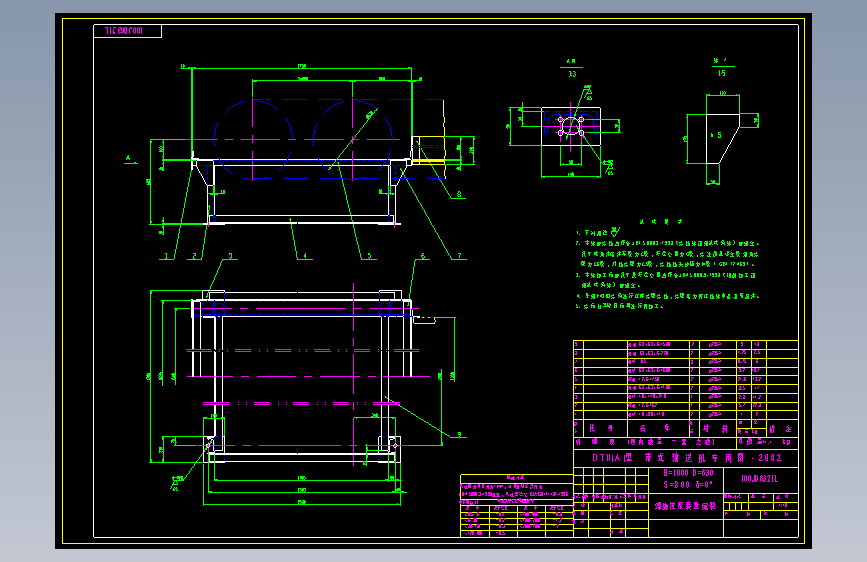The height and width of the screenshot is (562, 867).
Task: Select part callout number 3 label
Action: click(231, 256)
